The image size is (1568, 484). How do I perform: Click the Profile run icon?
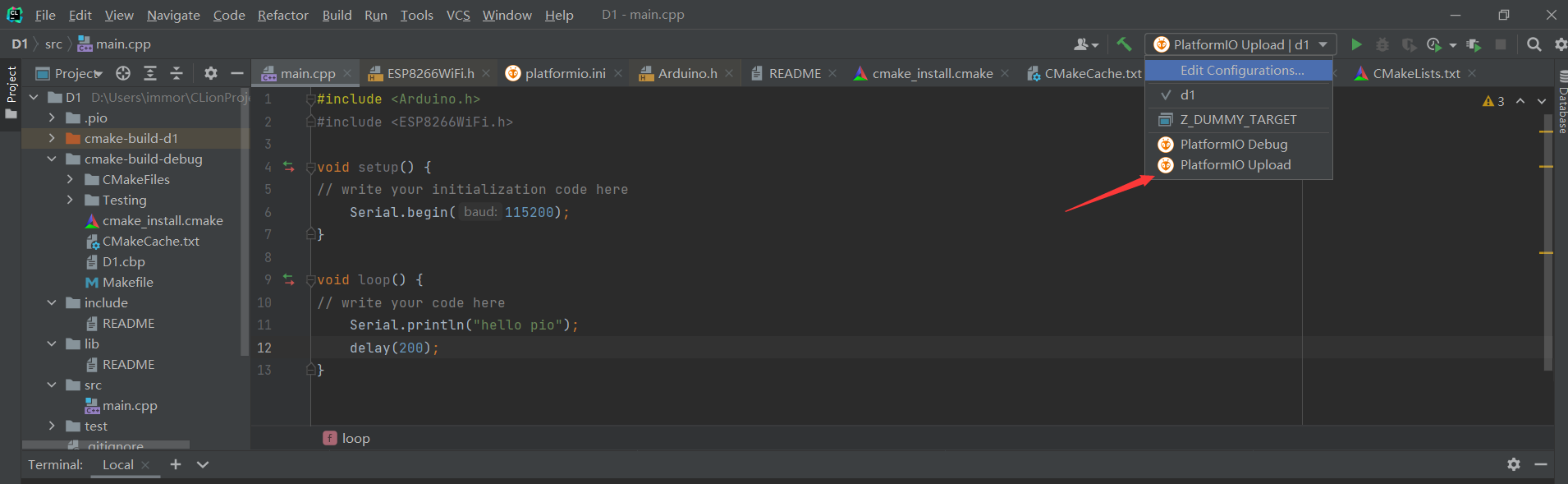[x=1434, y=44]
